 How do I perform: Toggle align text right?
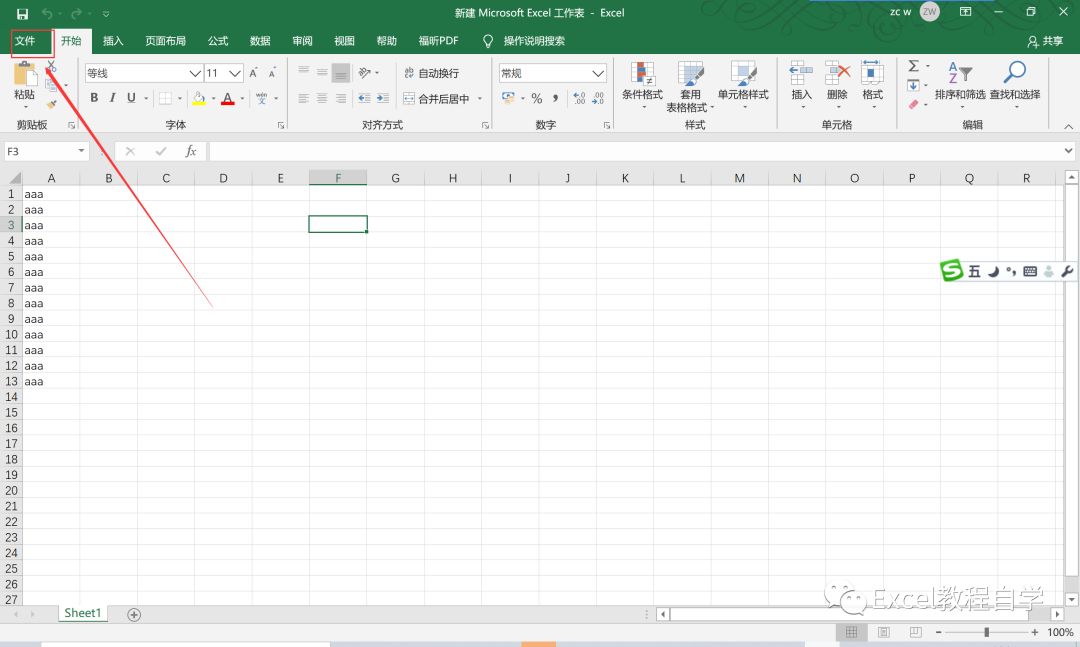[x=341, y=99]
